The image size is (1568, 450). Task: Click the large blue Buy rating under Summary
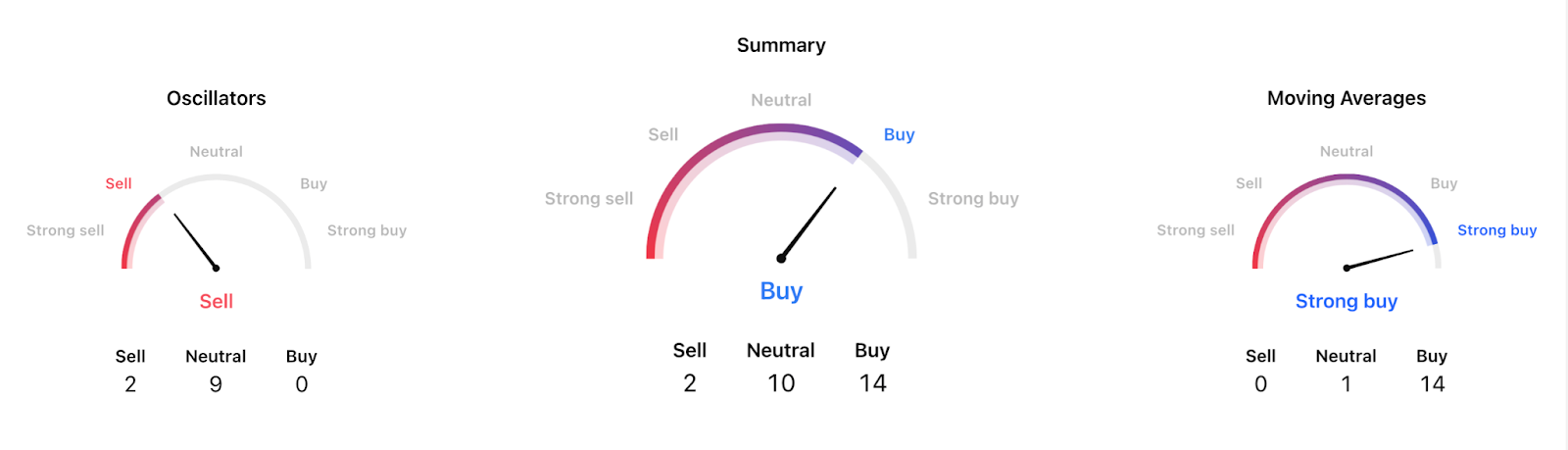coord(781,291)
